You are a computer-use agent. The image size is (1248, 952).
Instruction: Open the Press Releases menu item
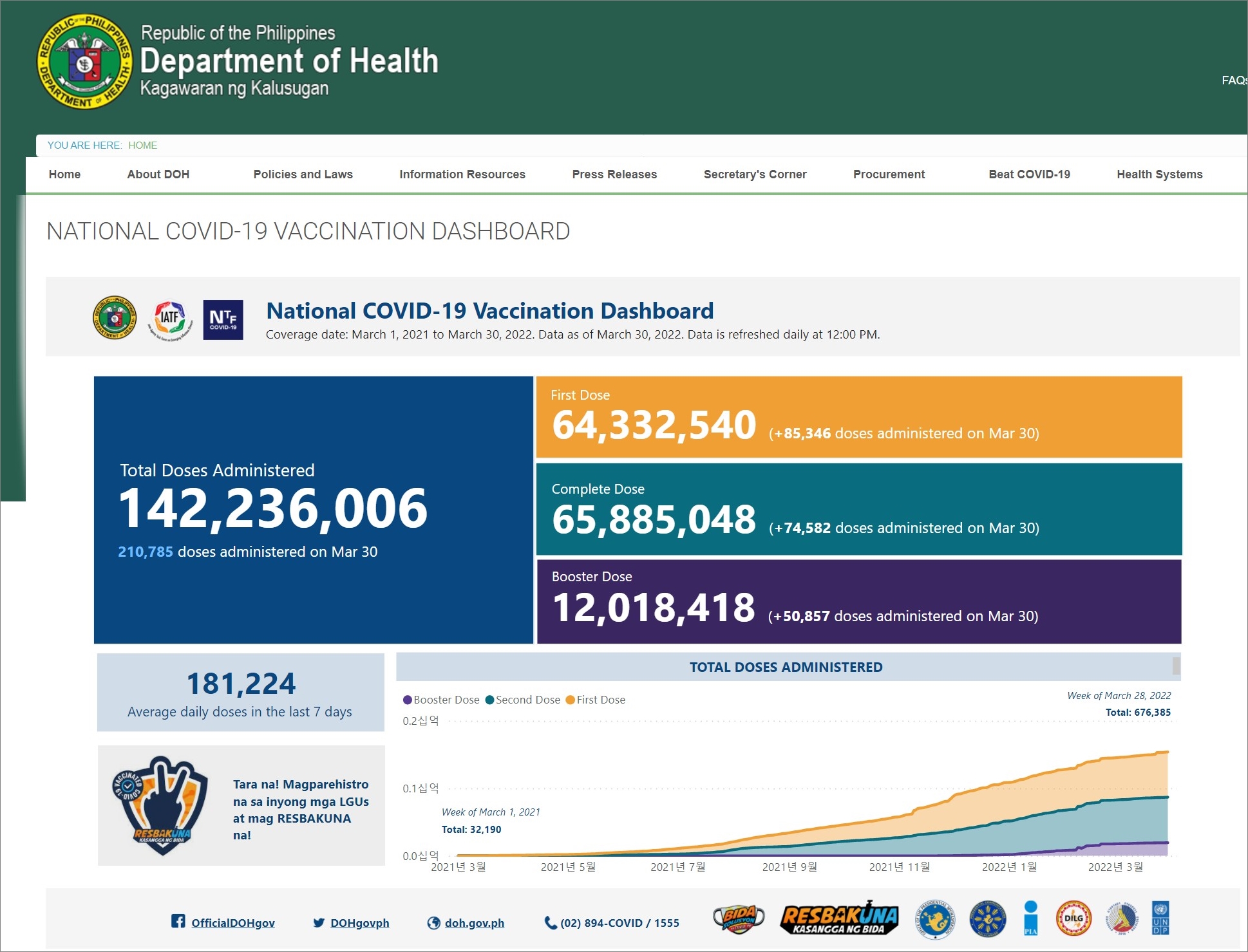614,174
